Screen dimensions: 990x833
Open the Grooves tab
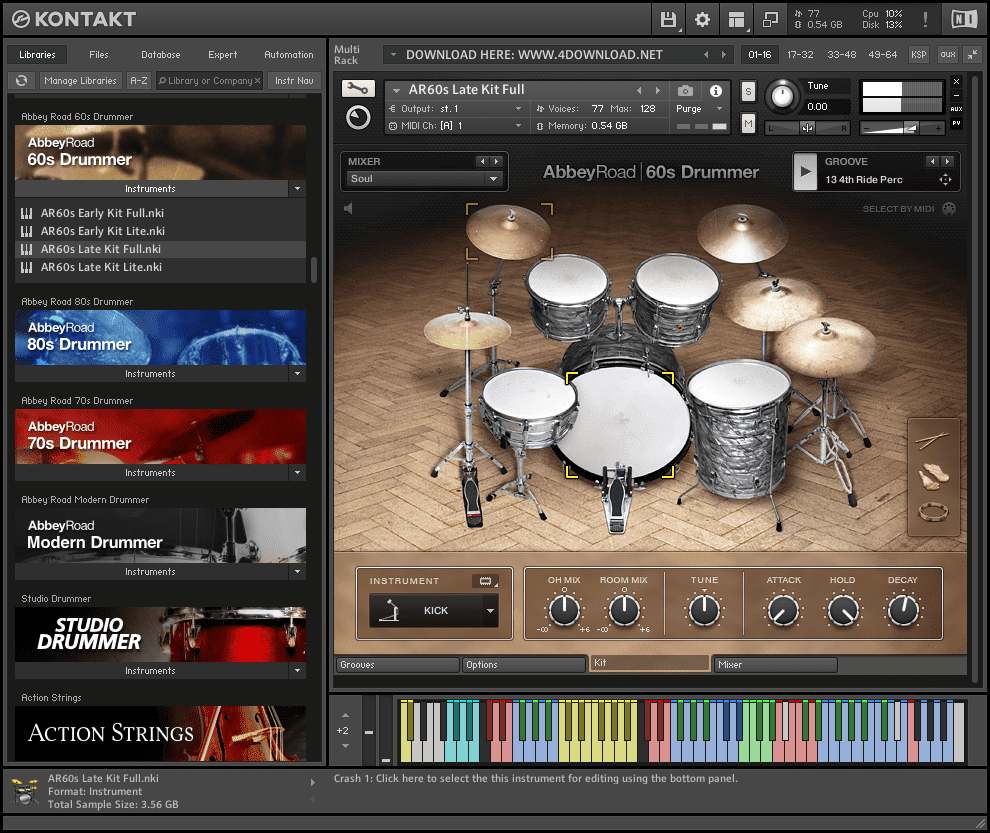(x=397, y=664)
